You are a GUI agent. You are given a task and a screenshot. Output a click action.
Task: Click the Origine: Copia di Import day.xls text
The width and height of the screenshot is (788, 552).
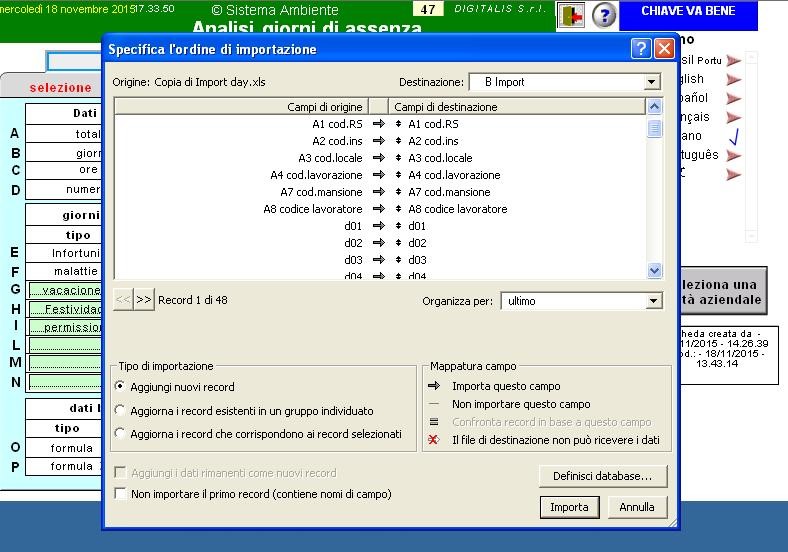point(189,82)
